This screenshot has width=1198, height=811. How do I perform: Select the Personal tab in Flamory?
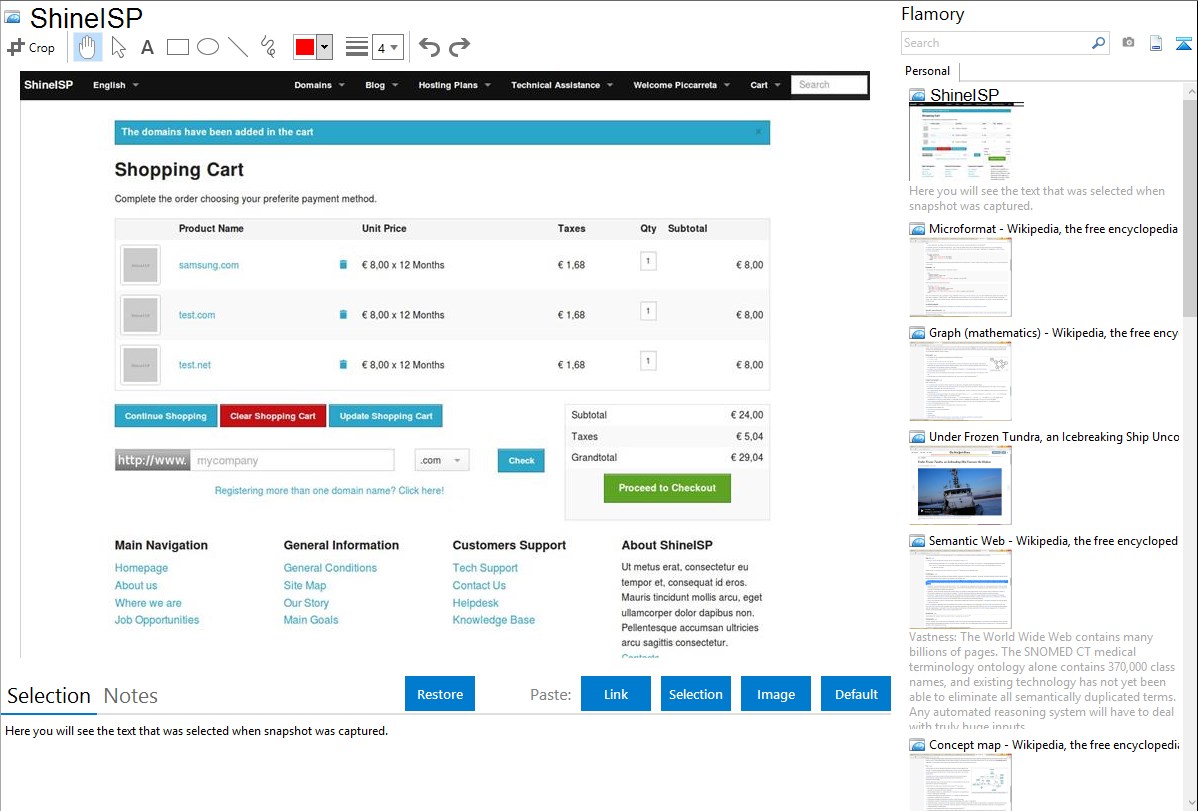(x=928, y=70)
